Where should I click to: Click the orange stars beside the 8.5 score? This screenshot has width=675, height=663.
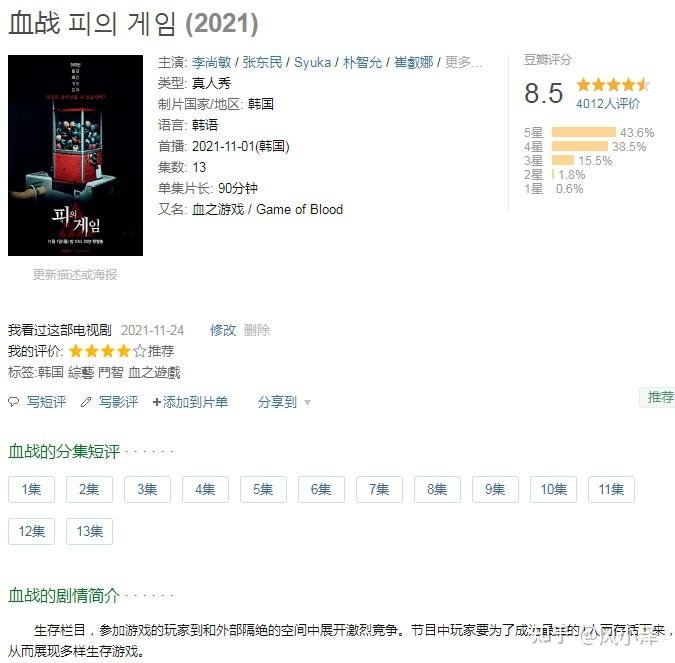(x=613, y=84)
